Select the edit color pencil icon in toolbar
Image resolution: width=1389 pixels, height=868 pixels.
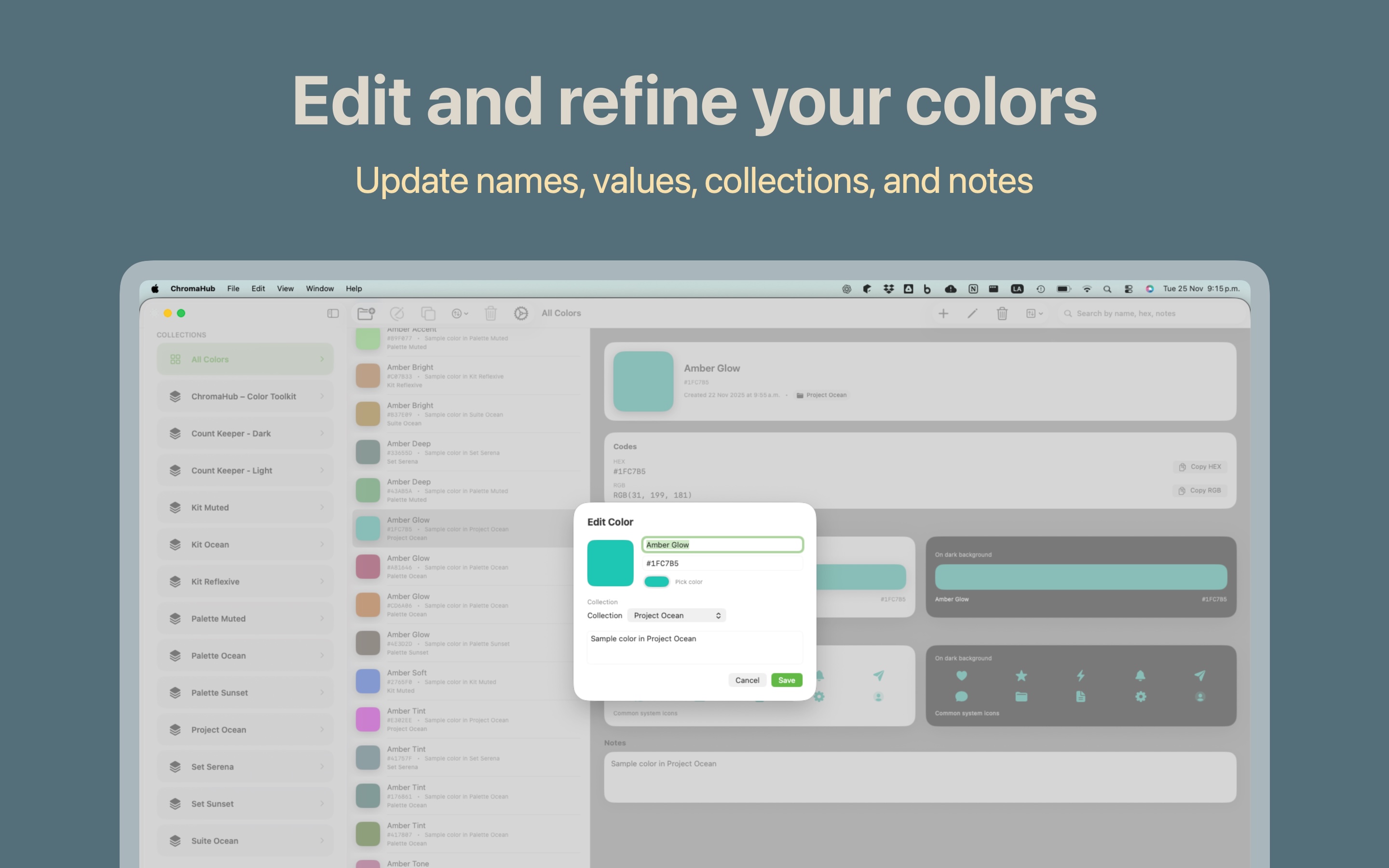click(397, 313)
